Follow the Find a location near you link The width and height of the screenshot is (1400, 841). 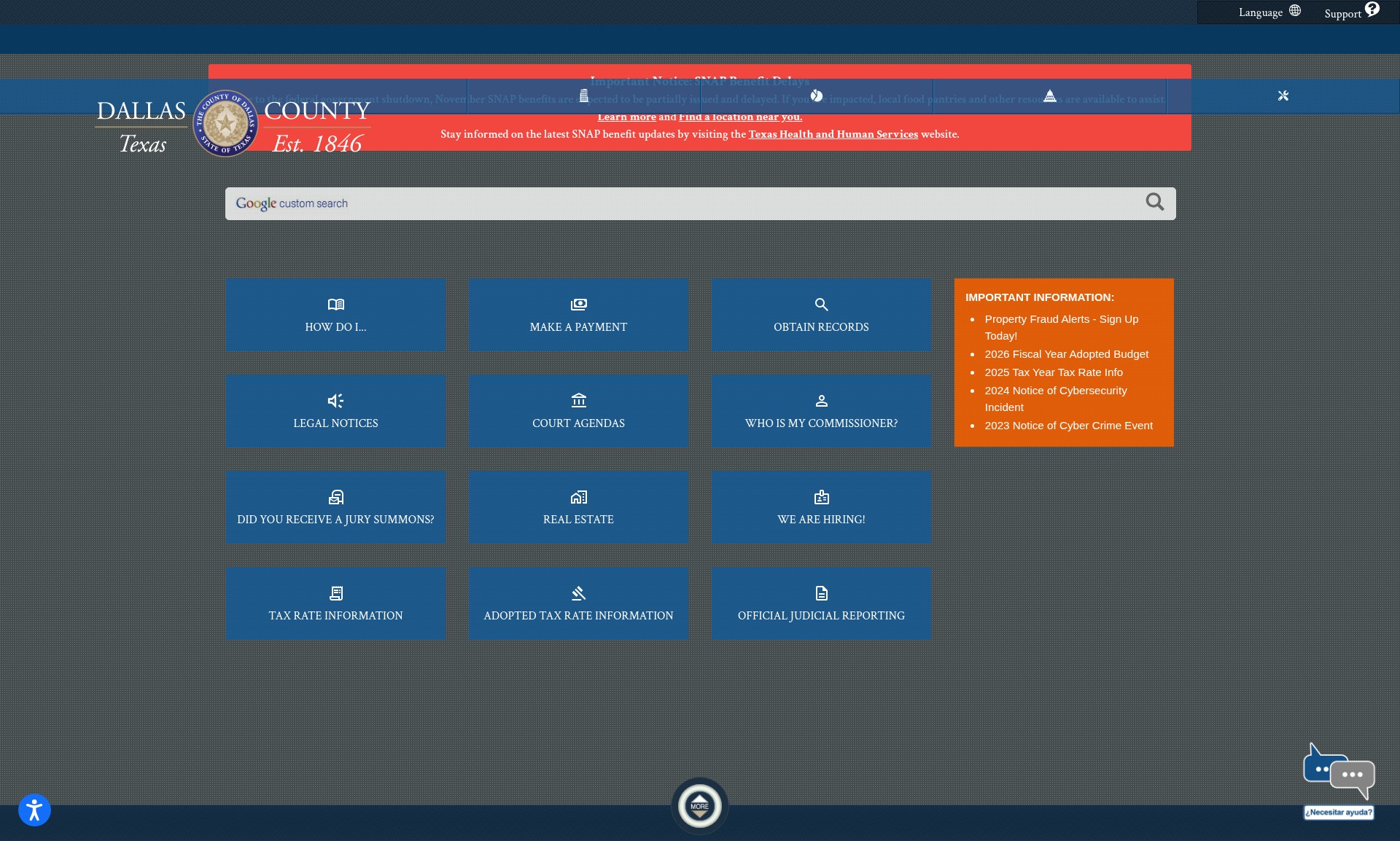tap(740, 117)
